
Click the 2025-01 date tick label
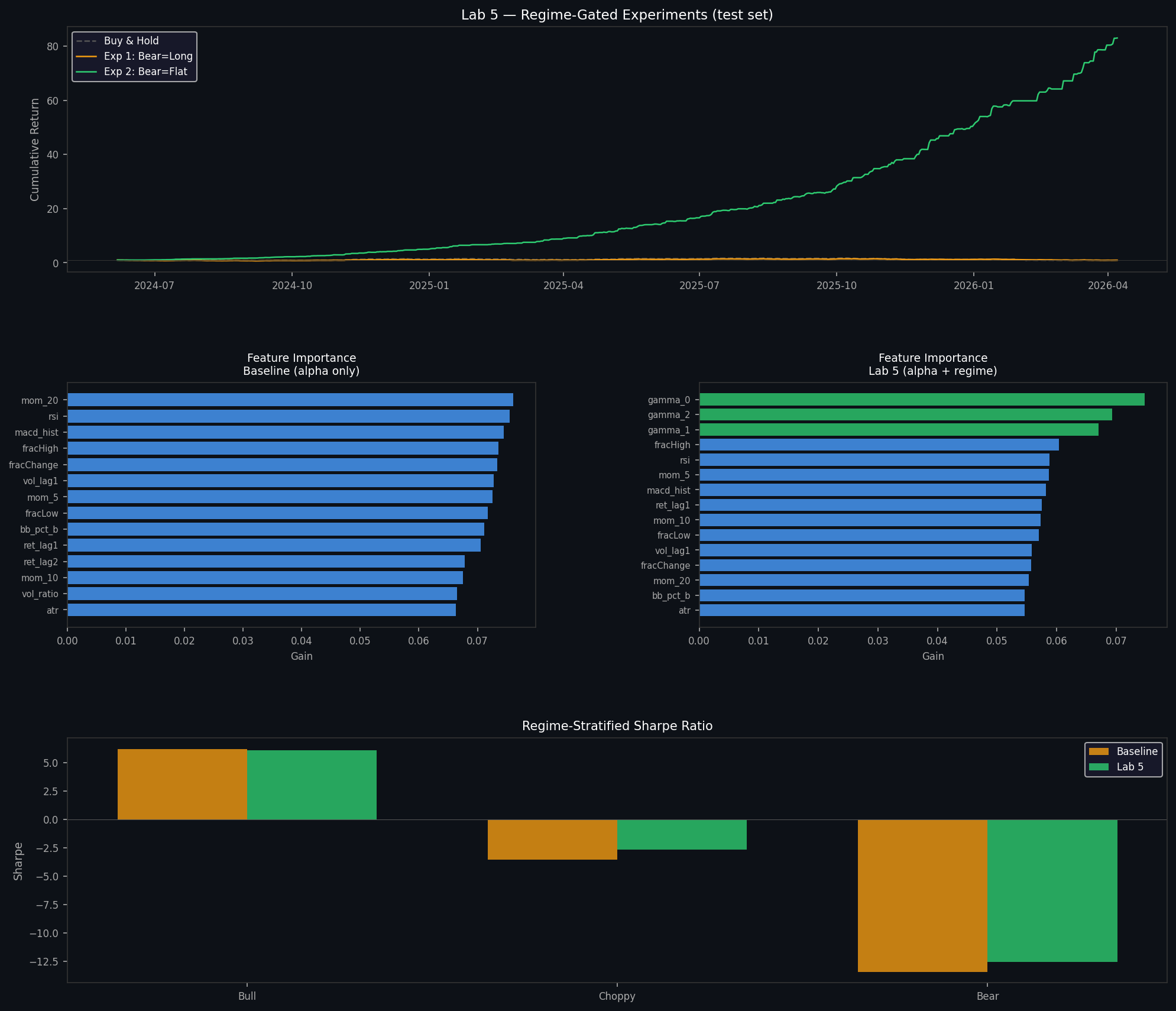429,286
